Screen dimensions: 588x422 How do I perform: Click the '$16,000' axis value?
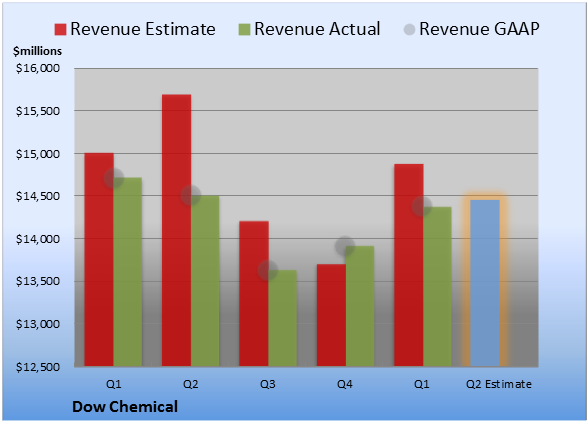point(38,68)
